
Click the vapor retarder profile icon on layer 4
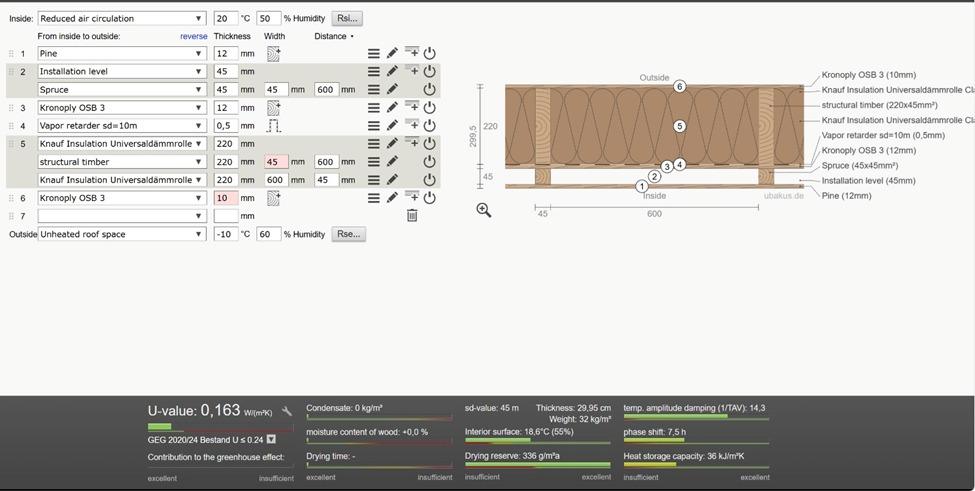tap(274, 126)
